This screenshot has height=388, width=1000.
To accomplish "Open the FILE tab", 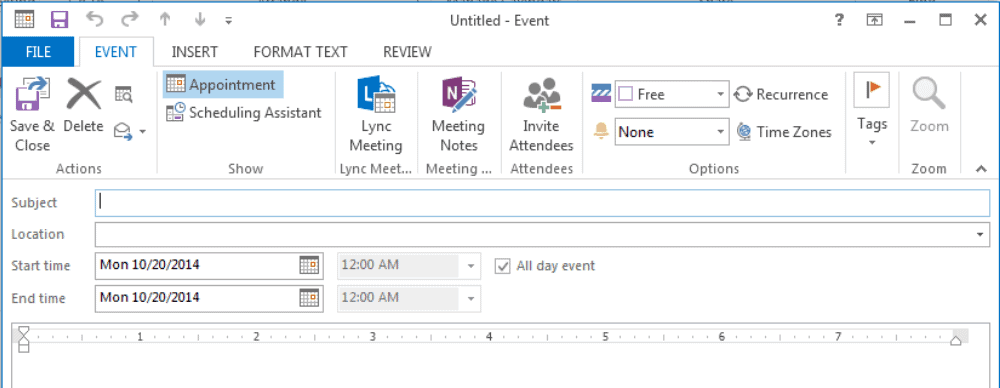I will point(38,52).
